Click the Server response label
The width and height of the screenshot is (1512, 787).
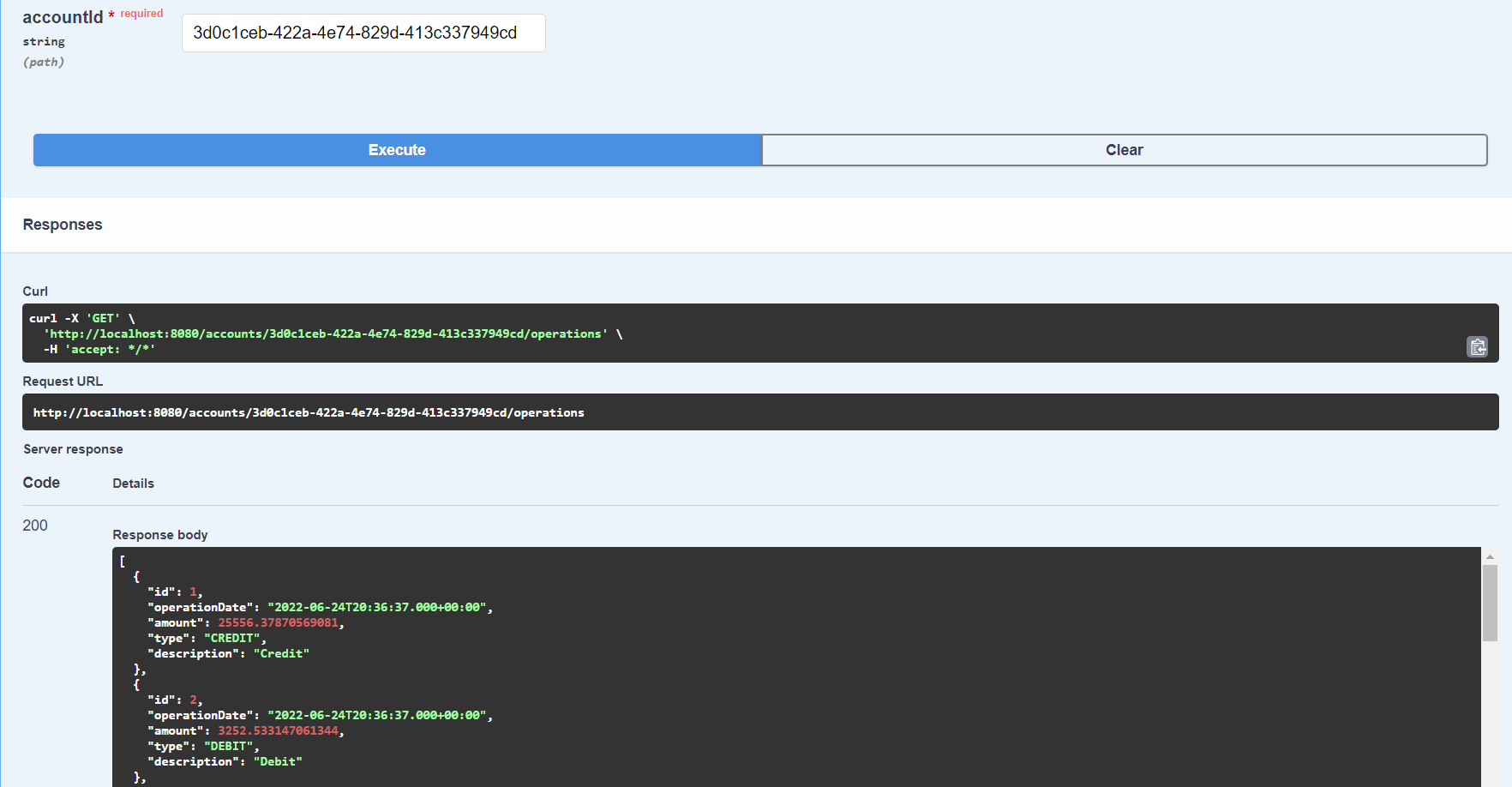(73, 448)
